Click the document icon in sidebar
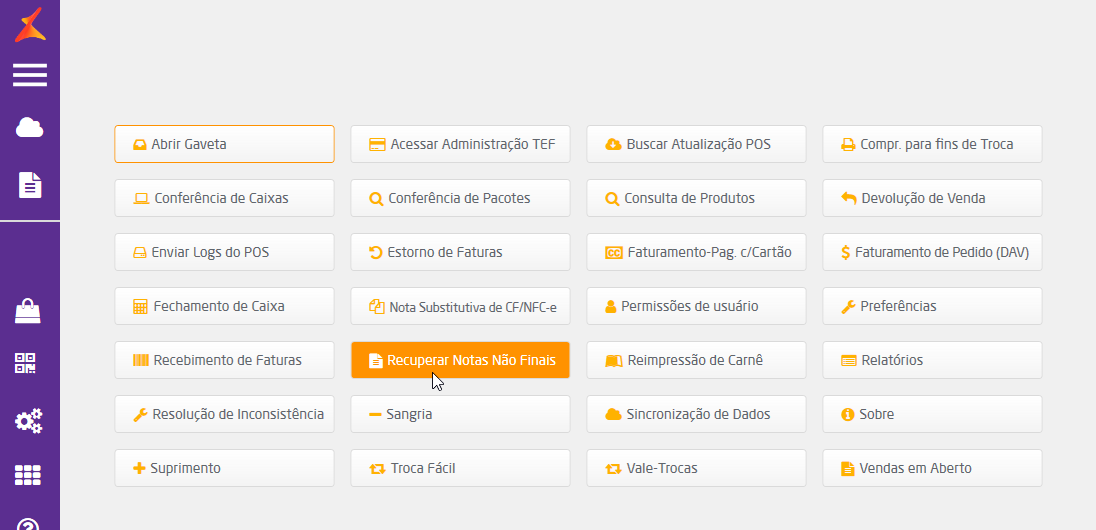Image resolution: width=1096 pixels, height=530 pixels. [30, 184]
